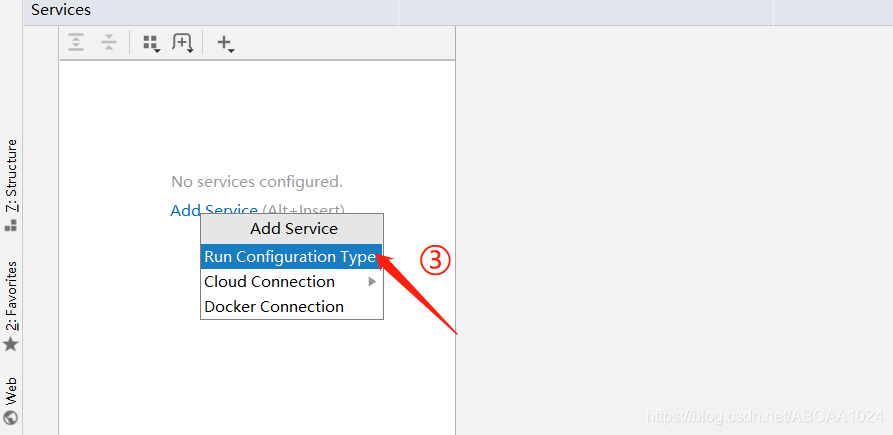
Task: Click the Add Service popup header
Action: (292, 229)
